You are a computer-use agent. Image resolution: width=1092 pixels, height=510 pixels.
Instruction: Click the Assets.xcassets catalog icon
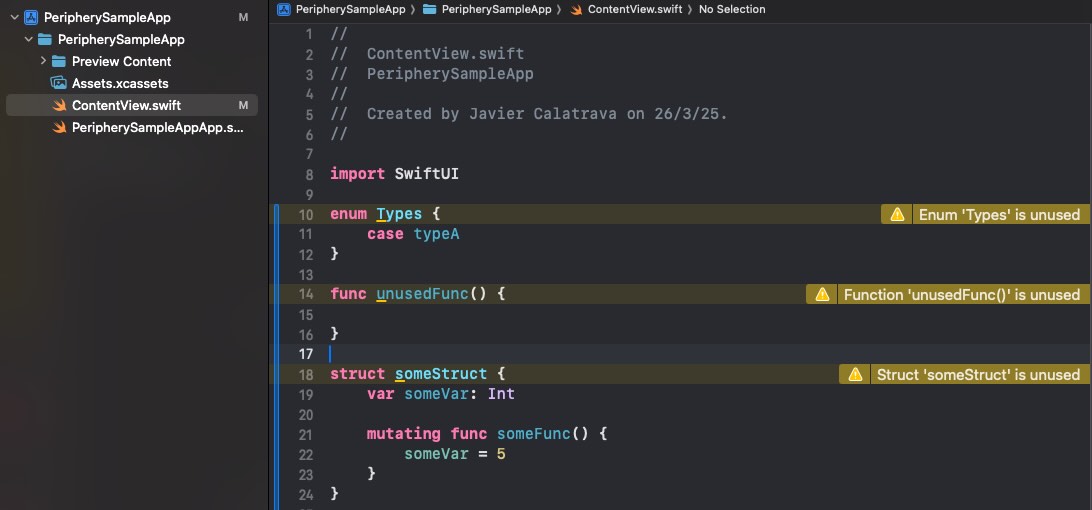tap(58, 83)
